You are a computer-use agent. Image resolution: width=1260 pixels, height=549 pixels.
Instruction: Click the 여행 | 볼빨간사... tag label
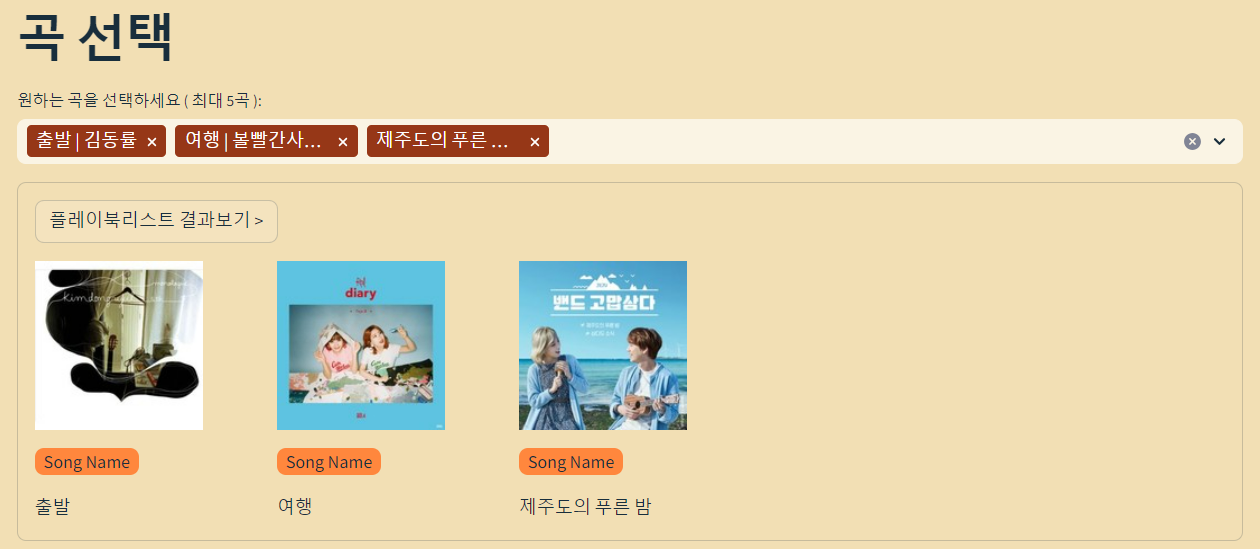(254, 141)
